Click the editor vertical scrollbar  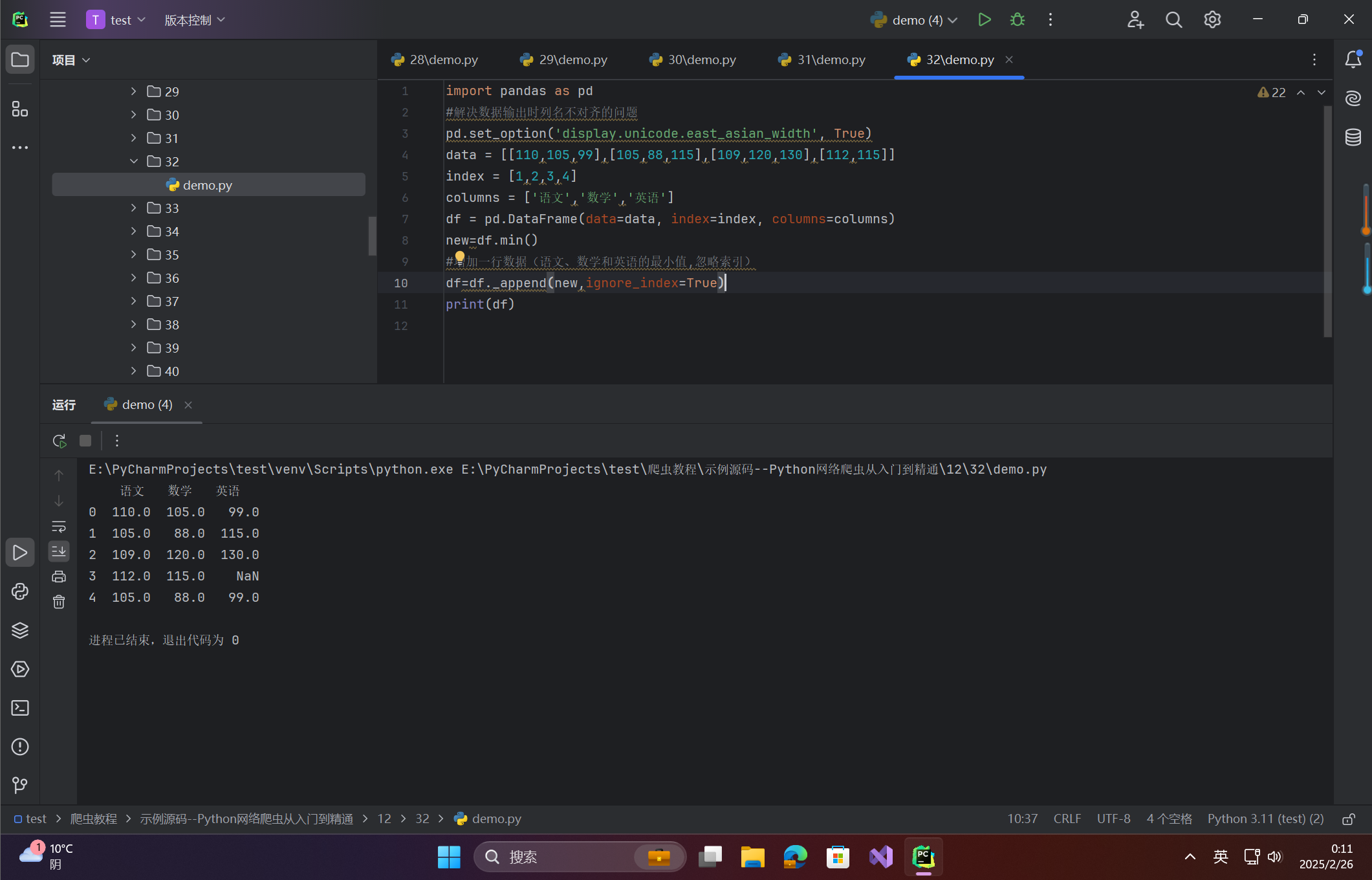[x=1327, y=220]
